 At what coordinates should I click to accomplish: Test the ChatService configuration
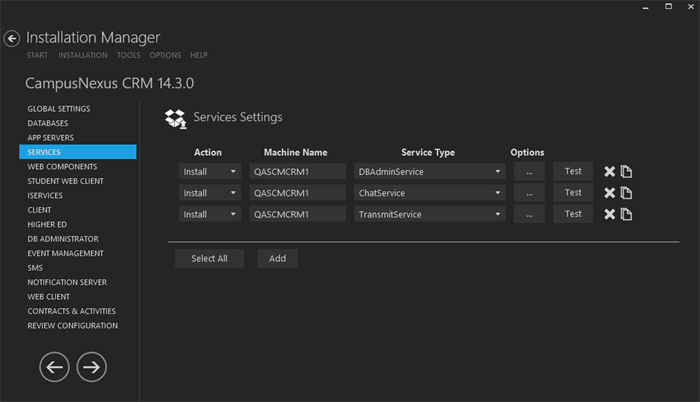(x=573, y=193)
